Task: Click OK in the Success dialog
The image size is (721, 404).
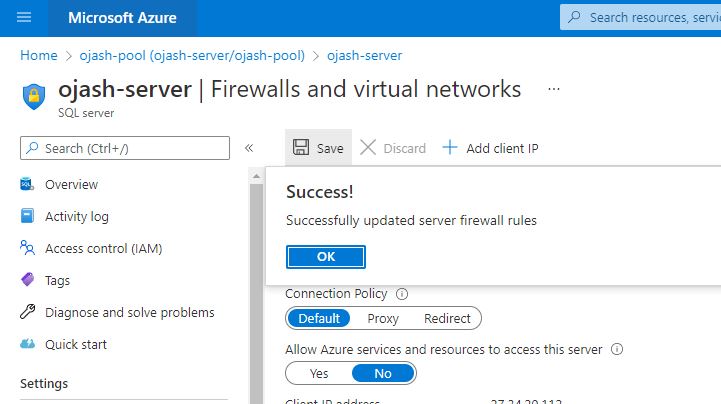Action: click(326, 256)
